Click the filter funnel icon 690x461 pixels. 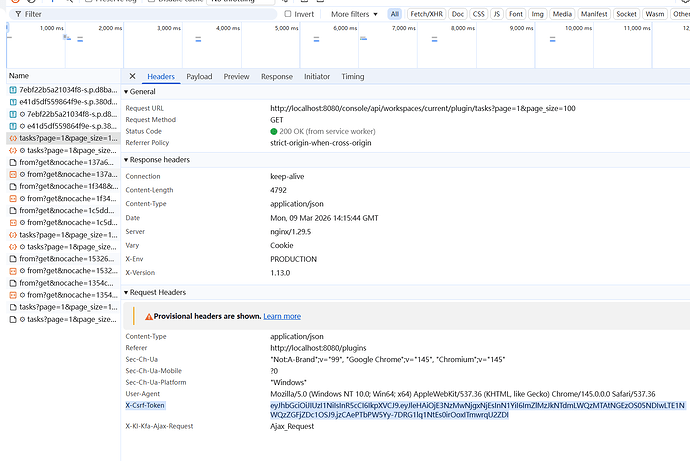tap(13, 15)
